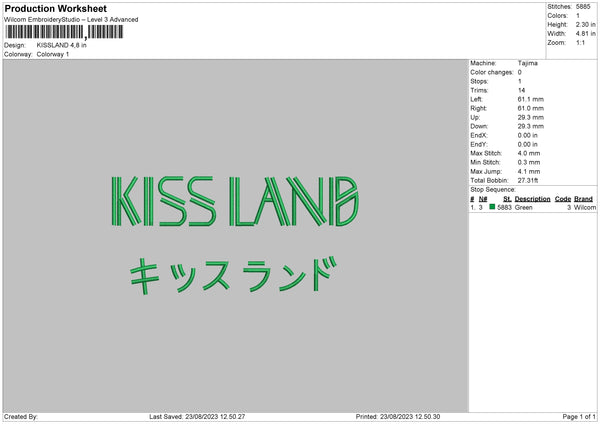Click the Zoom value 1:1

pyautogui.click(x=580, y=42)
